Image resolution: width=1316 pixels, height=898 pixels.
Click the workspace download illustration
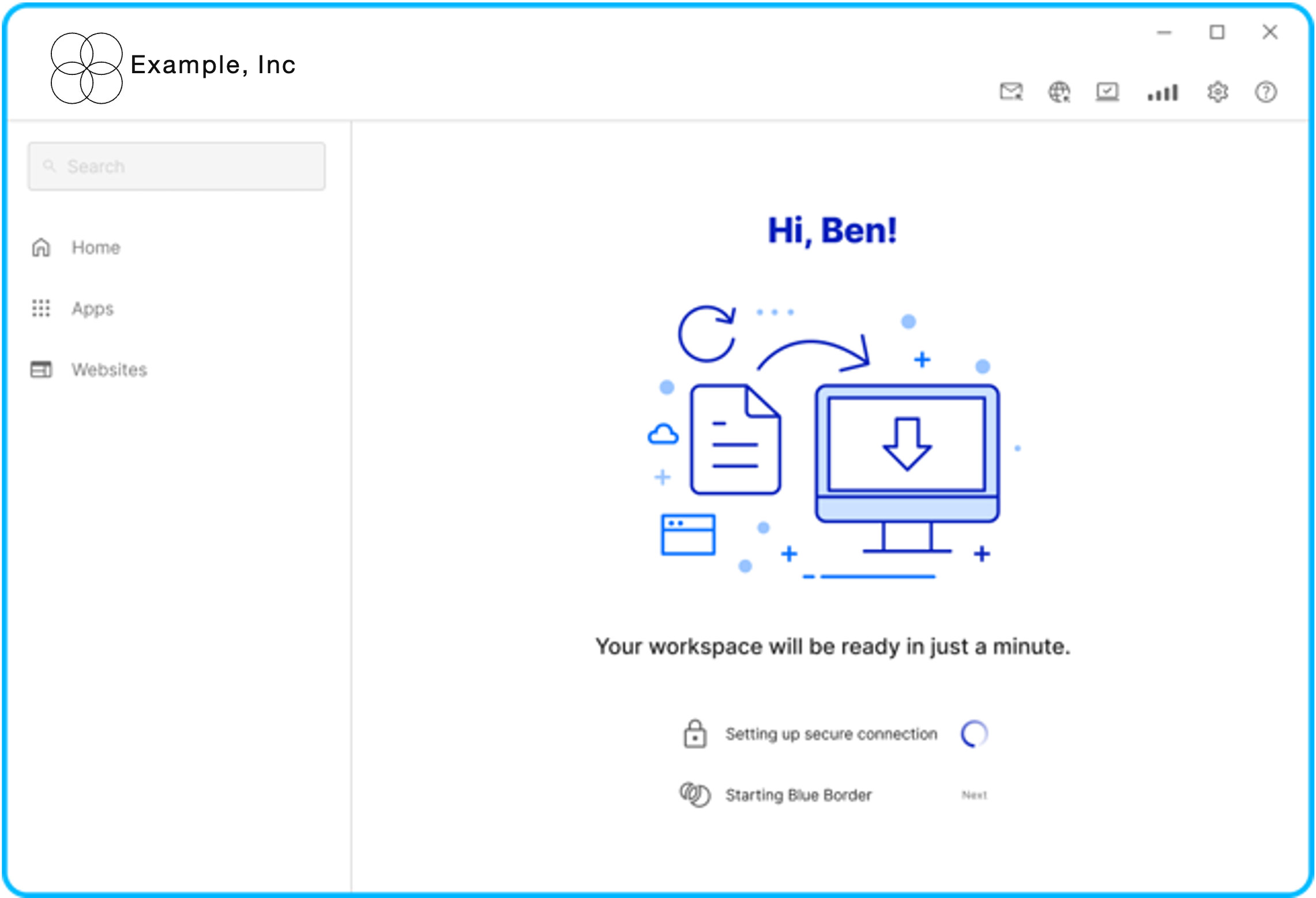coord(834,442)
